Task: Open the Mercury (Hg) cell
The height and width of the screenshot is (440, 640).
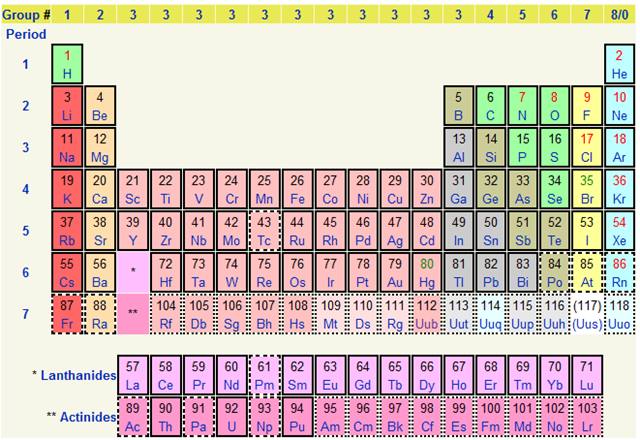Action: (427, 273)
